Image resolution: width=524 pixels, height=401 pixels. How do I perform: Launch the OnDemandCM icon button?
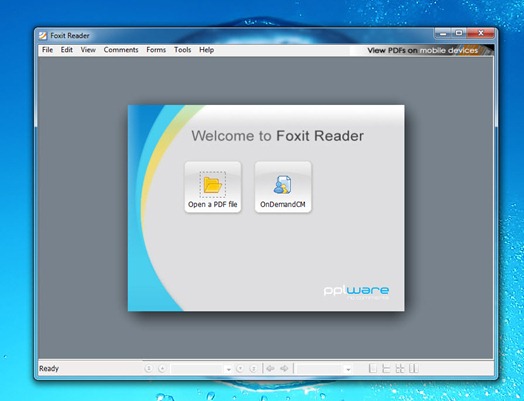point(283,187)
